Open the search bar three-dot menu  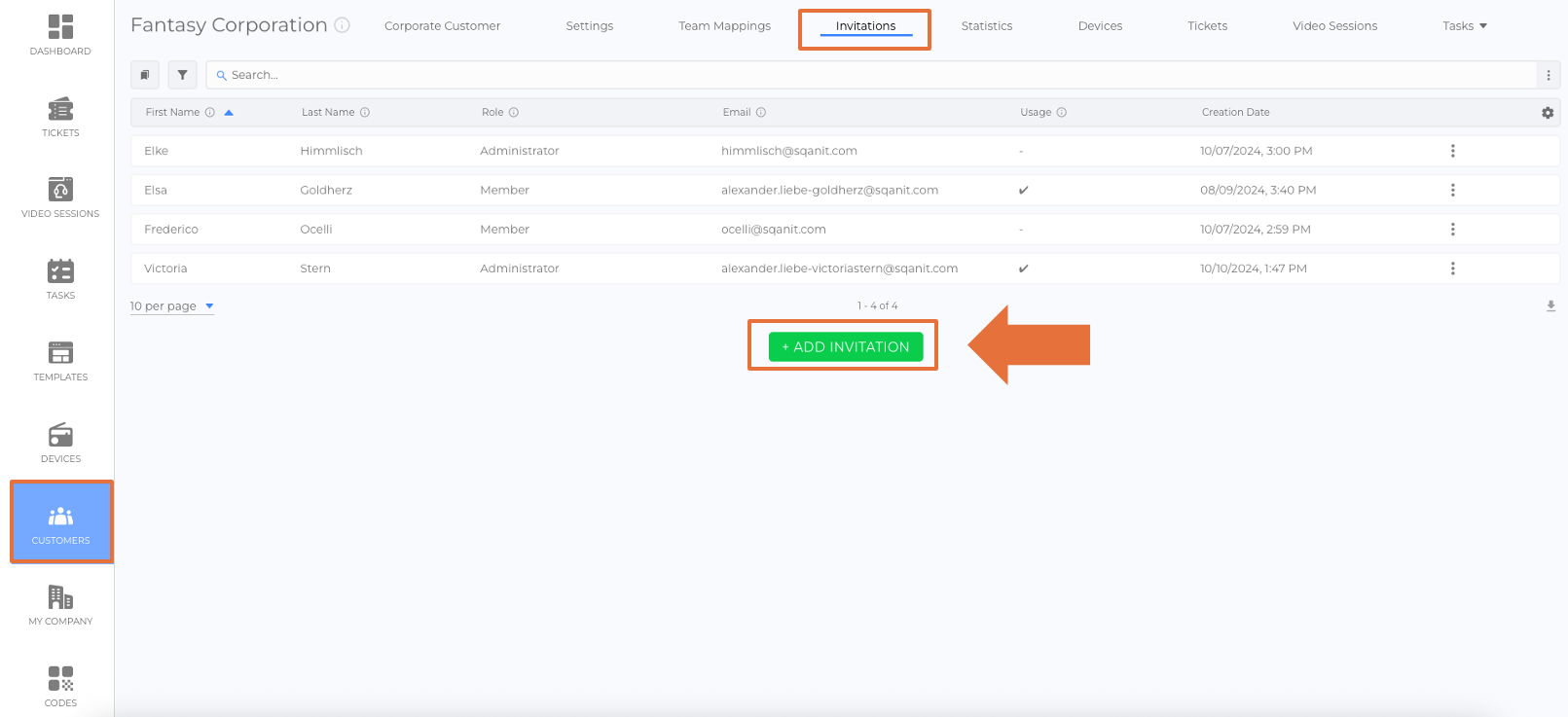1548,75
